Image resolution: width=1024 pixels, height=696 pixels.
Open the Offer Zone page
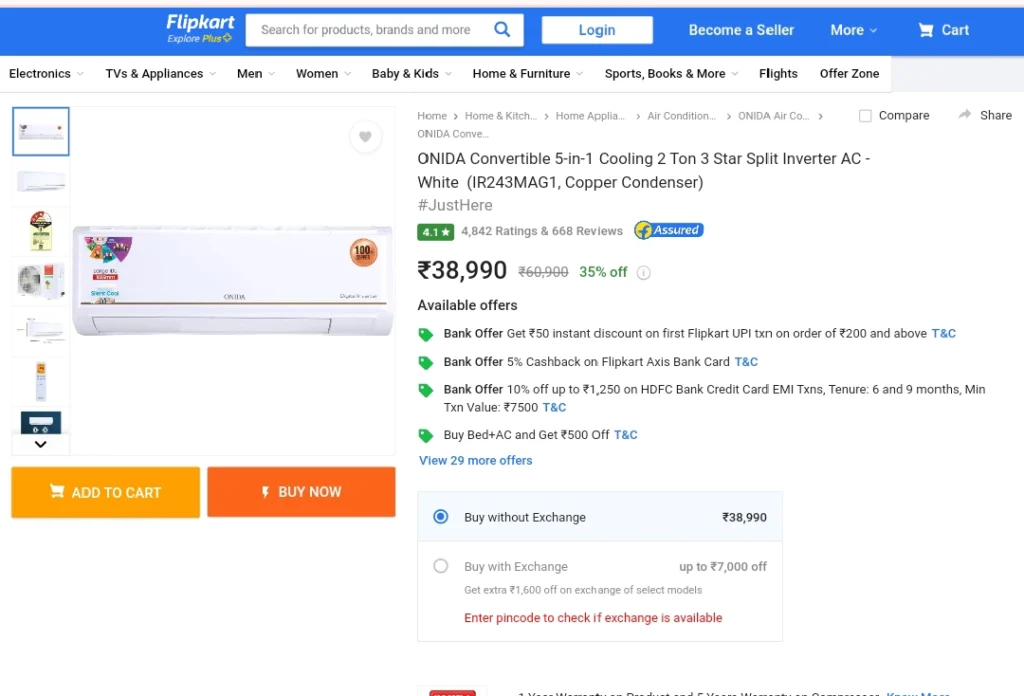(x=849, y=74)
